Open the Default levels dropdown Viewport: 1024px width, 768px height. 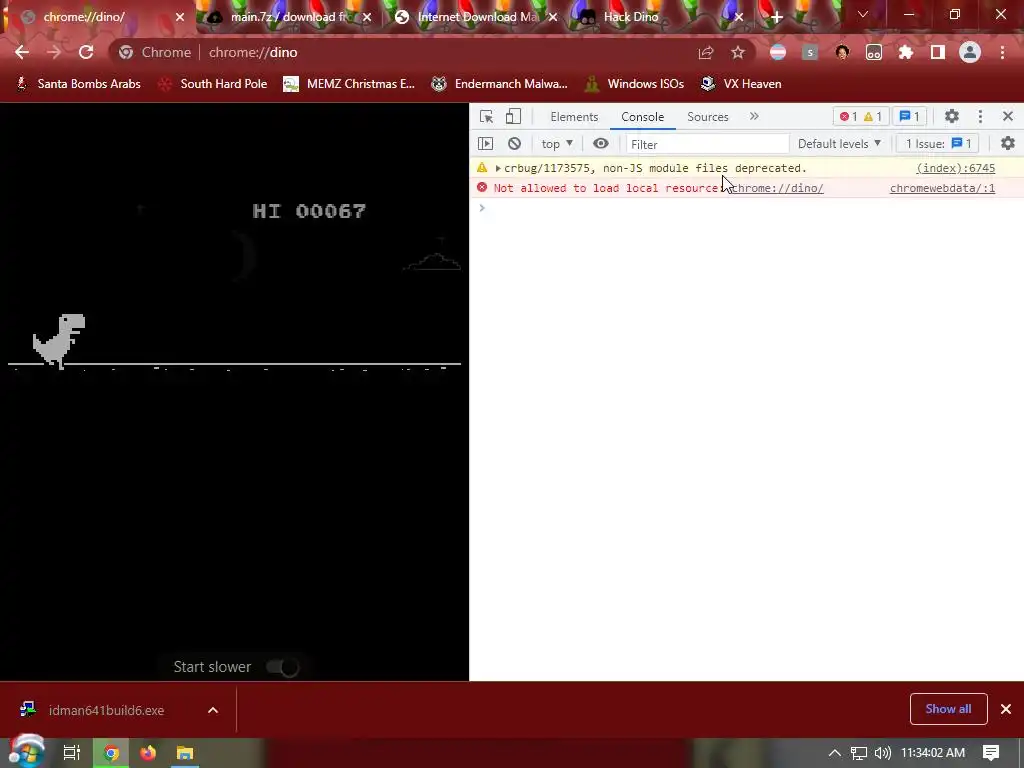839,144
